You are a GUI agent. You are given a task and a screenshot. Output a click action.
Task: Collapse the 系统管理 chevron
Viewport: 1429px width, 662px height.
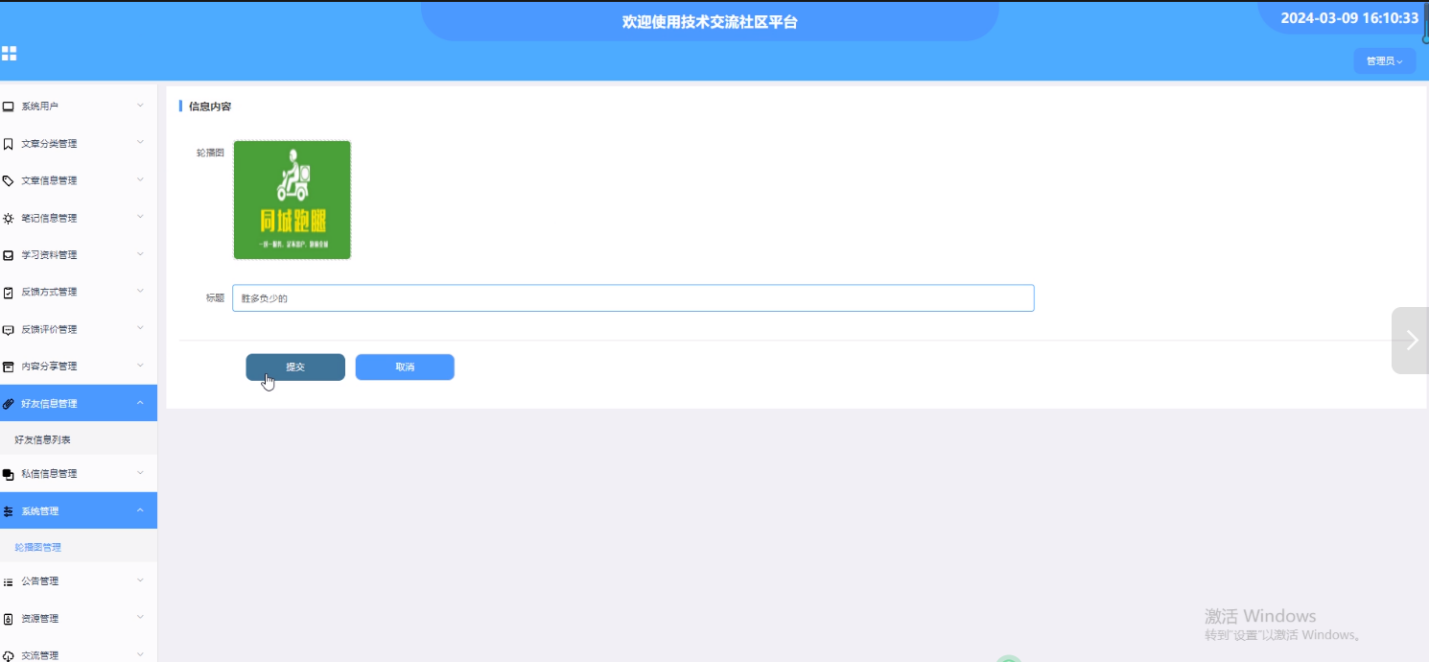[x=140, y=510]
